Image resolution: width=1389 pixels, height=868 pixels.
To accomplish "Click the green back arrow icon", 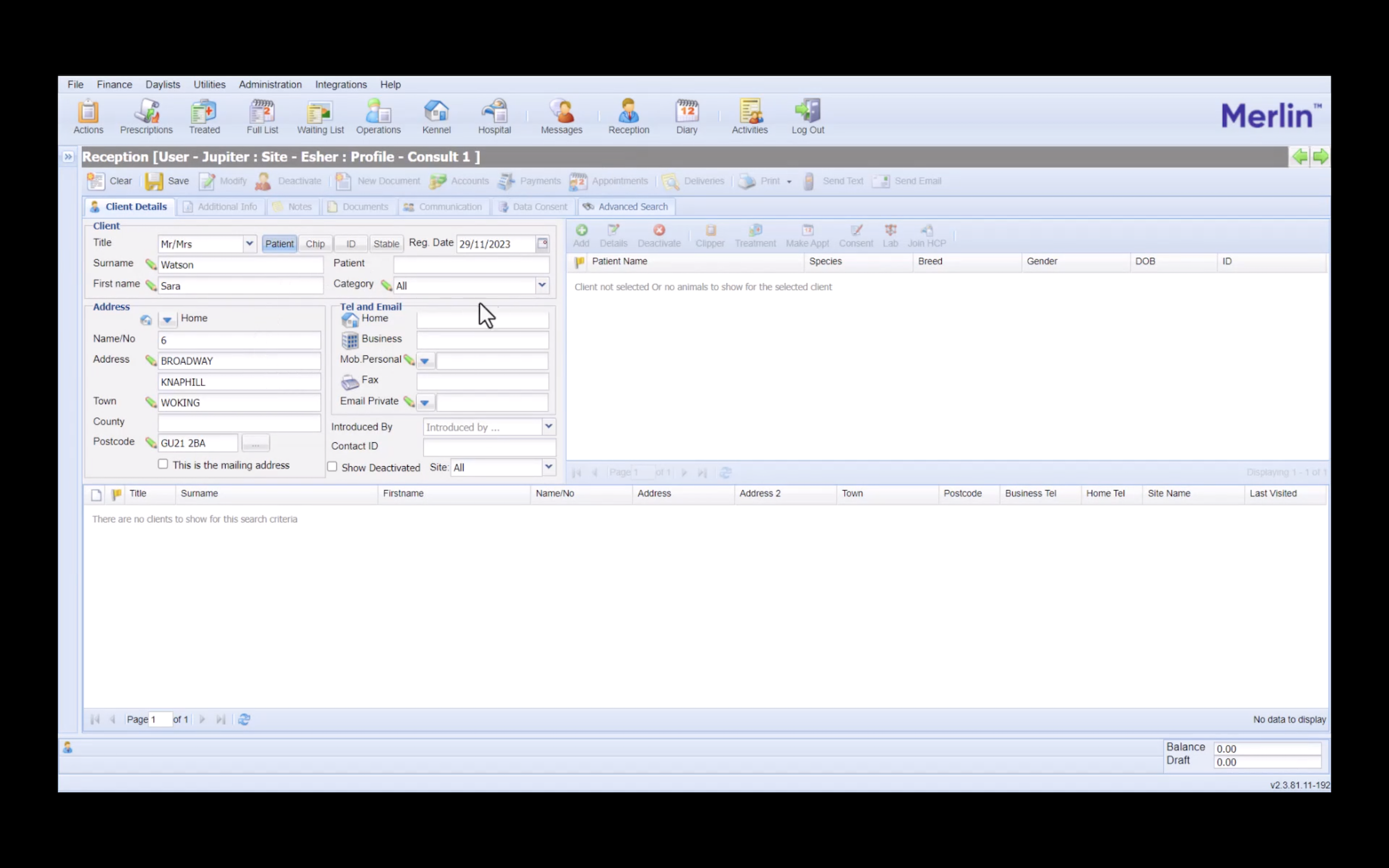I will point(1299,157).
